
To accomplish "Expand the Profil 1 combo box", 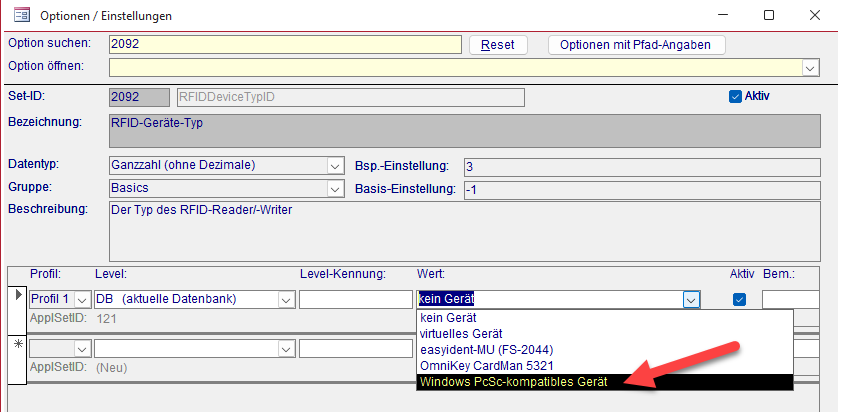I will [83, 299].
